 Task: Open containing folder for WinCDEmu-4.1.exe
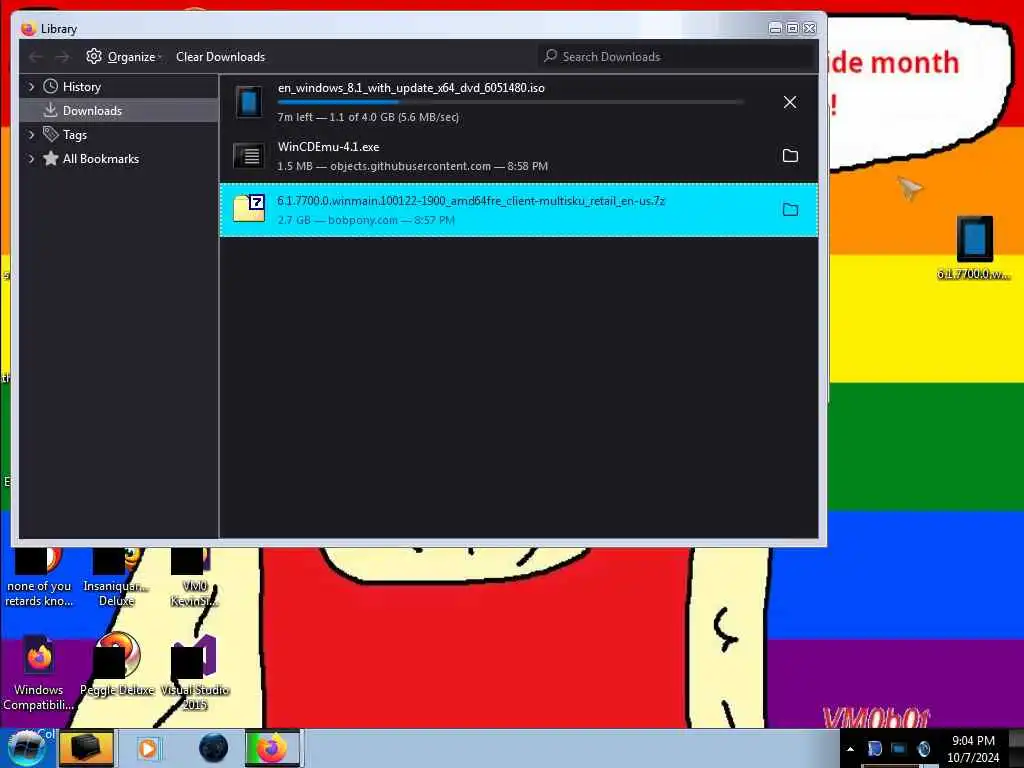click(x=790, y=155)
